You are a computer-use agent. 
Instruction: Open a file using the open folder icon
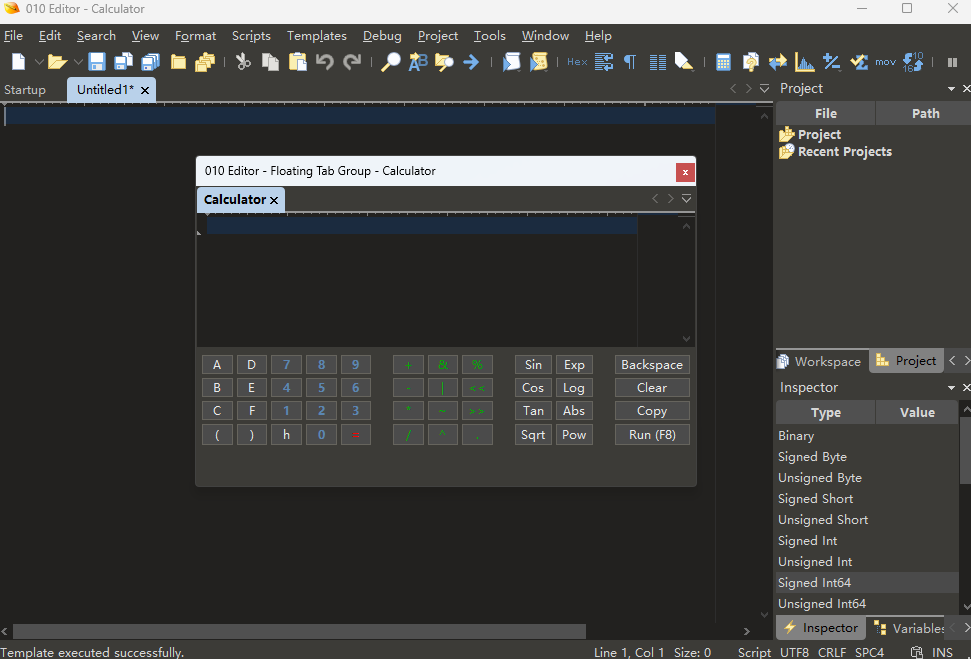tap(57, 61)
